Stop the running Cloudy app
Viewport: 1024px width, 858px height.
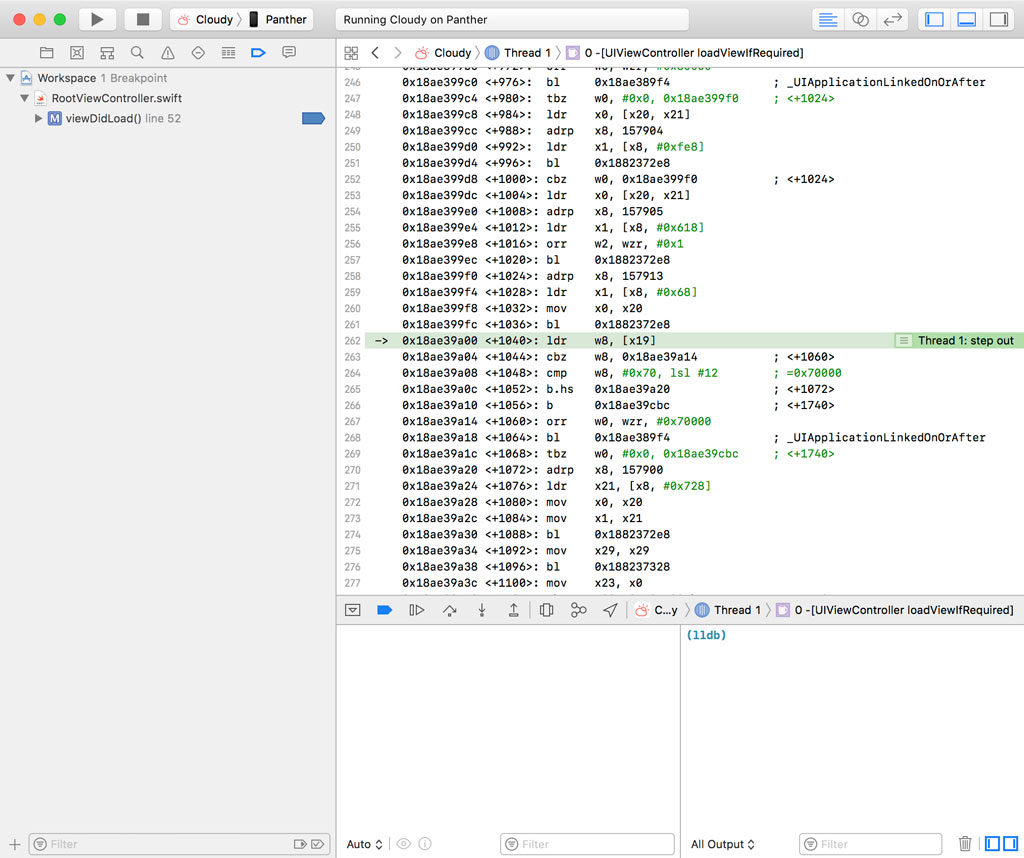[143, 19]
